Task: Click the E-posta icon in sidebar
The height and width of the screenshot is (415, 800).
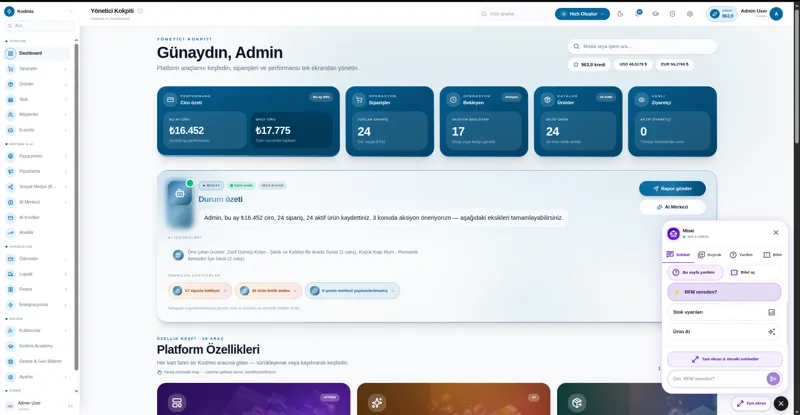Action: tap(10, 130)
